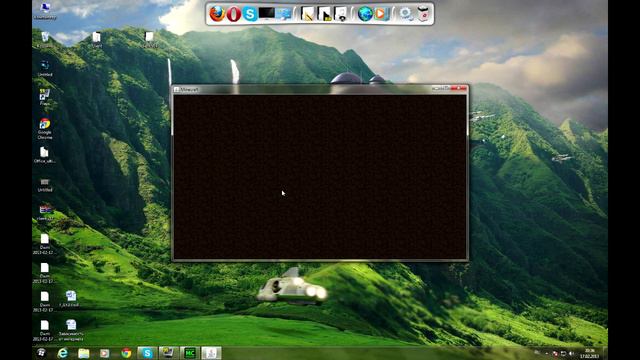The width and height of the screenshot is (640, 360).
Task: Launch Firefox from the top dock
Action: 217,13
